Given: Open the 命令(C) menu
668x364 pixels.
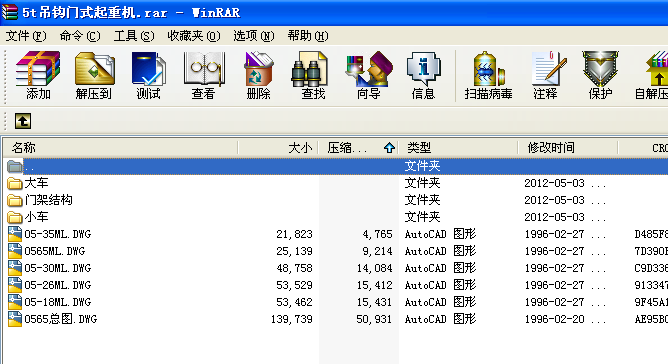Looking at the screenshot, I should (80, 36).
